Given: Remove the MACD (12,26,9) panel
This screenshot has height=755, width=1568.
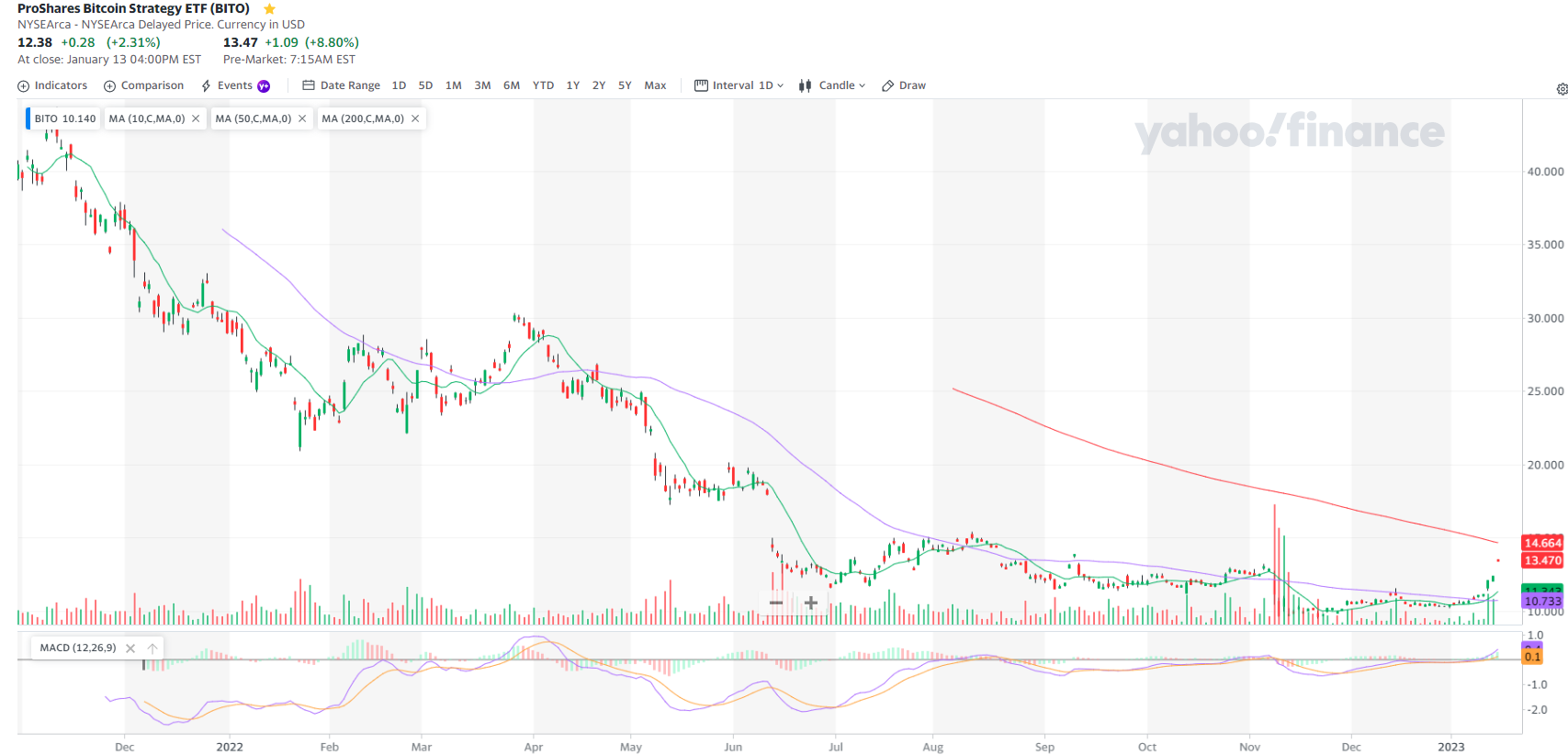Looking at the screenshot, I should coord(130,648).
